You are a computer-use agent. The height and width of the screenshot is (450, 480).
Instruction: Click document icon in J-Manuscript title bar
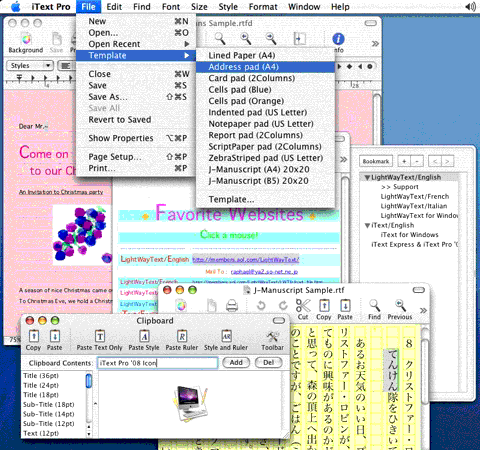click(x=247, y=290)
